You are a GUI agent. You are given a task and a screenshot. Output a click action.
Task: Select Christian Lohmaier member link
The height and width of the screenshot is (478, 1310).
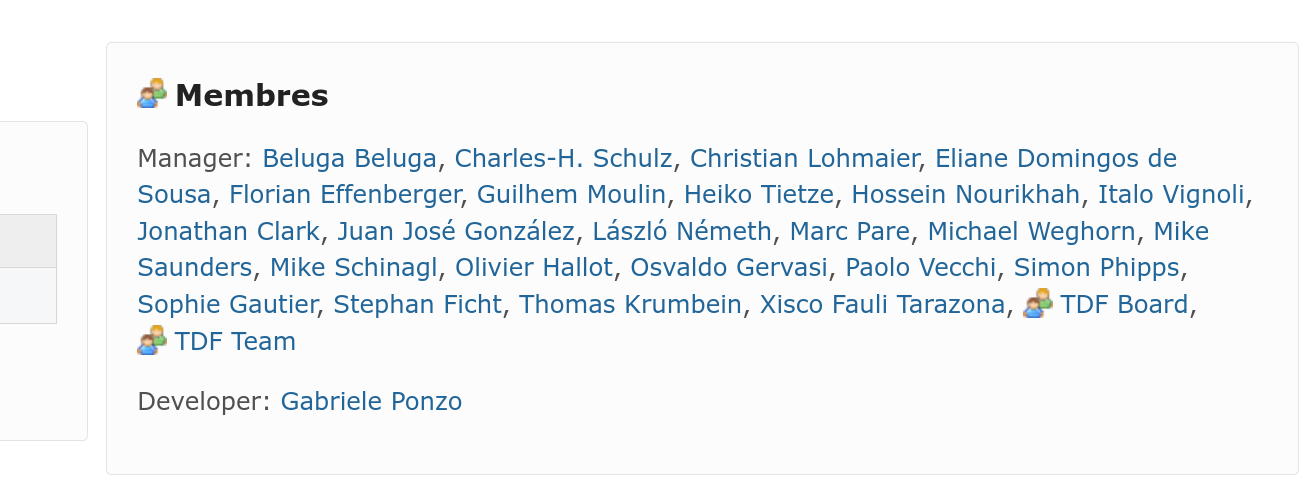pos(803,159)
